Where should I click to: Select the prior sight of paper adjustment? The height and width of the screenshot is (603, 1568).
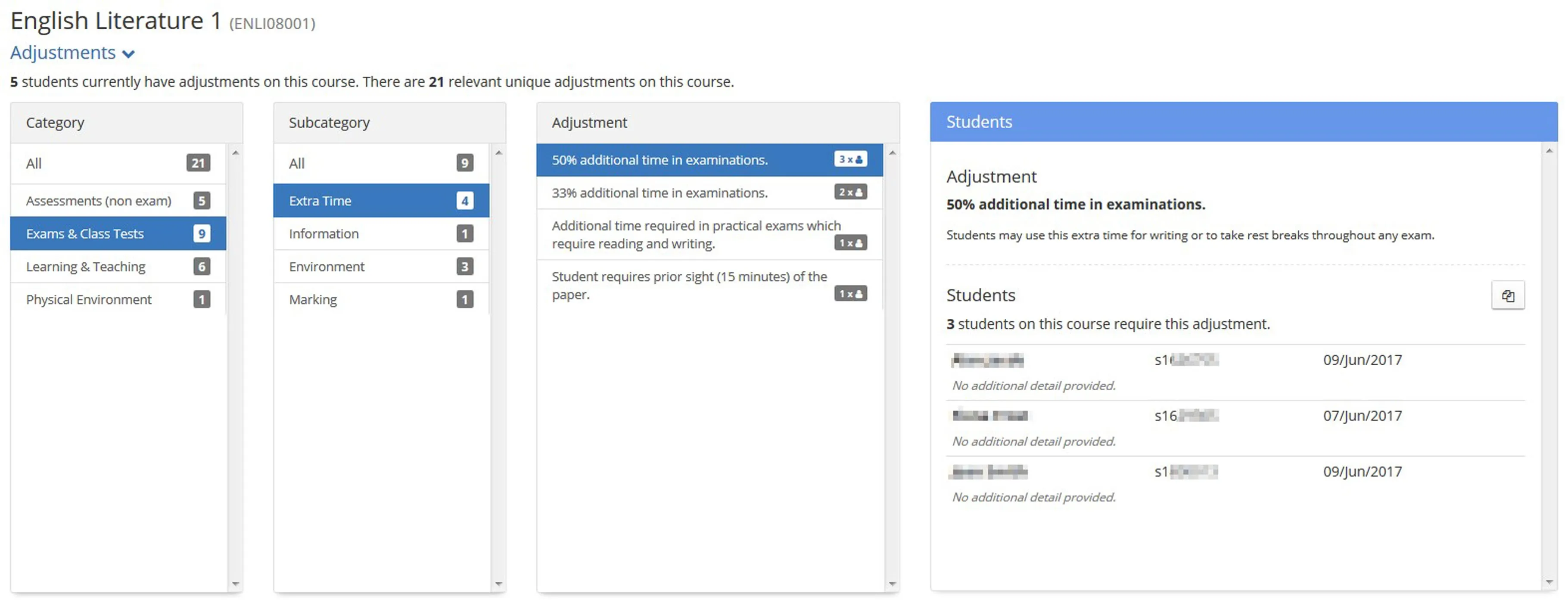[x=688, y=286]
